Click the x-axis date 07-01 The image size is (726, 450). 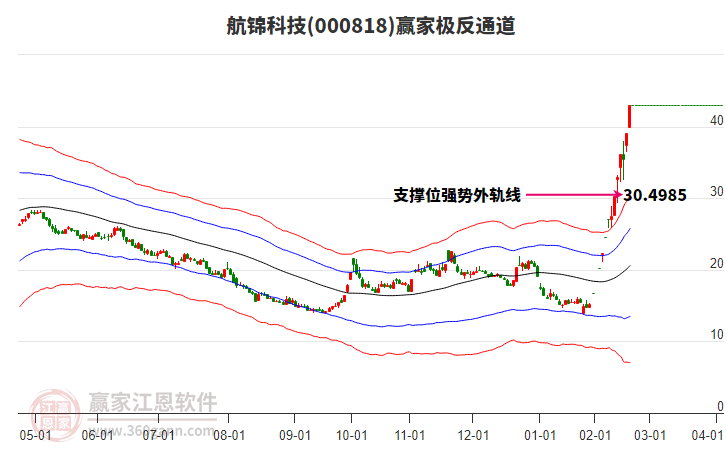click(x=158, y=436)
